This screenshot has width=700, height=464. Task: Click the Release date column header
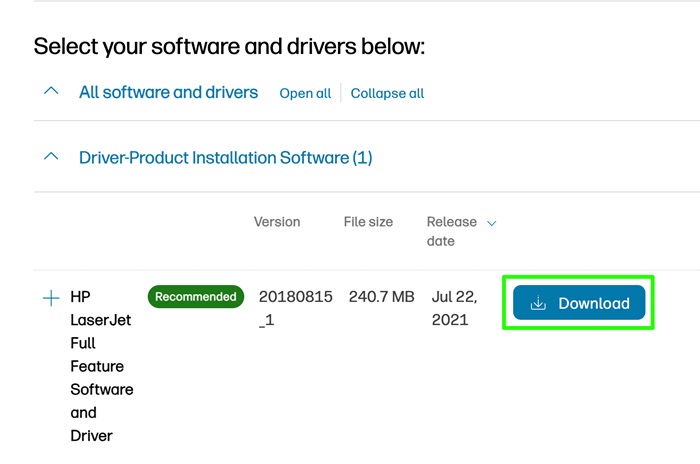tap(451, 231)
